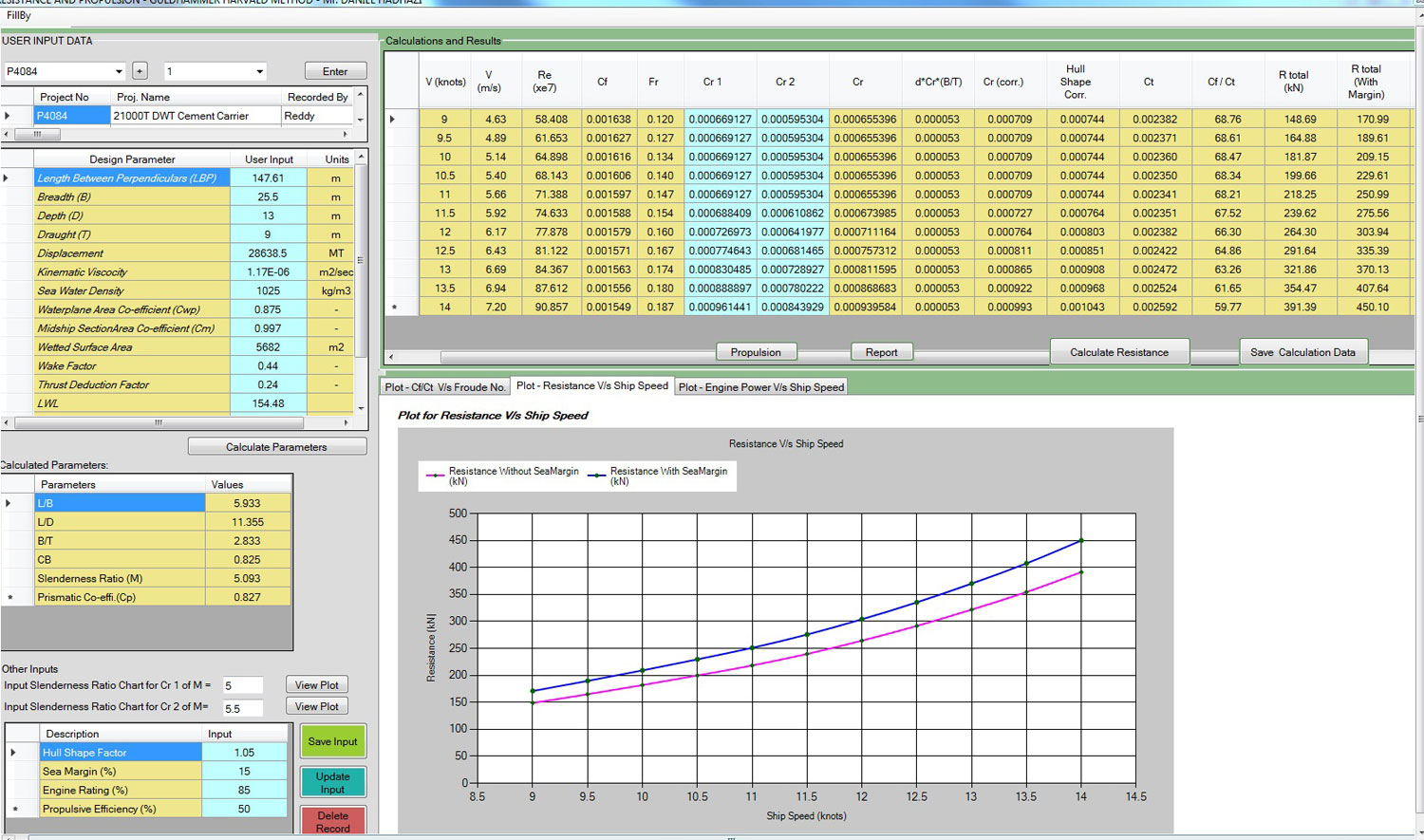Click Save Calculation Data button
Screen dimensions: 1424x840
pyautogui.click(x=1302, y=352)
